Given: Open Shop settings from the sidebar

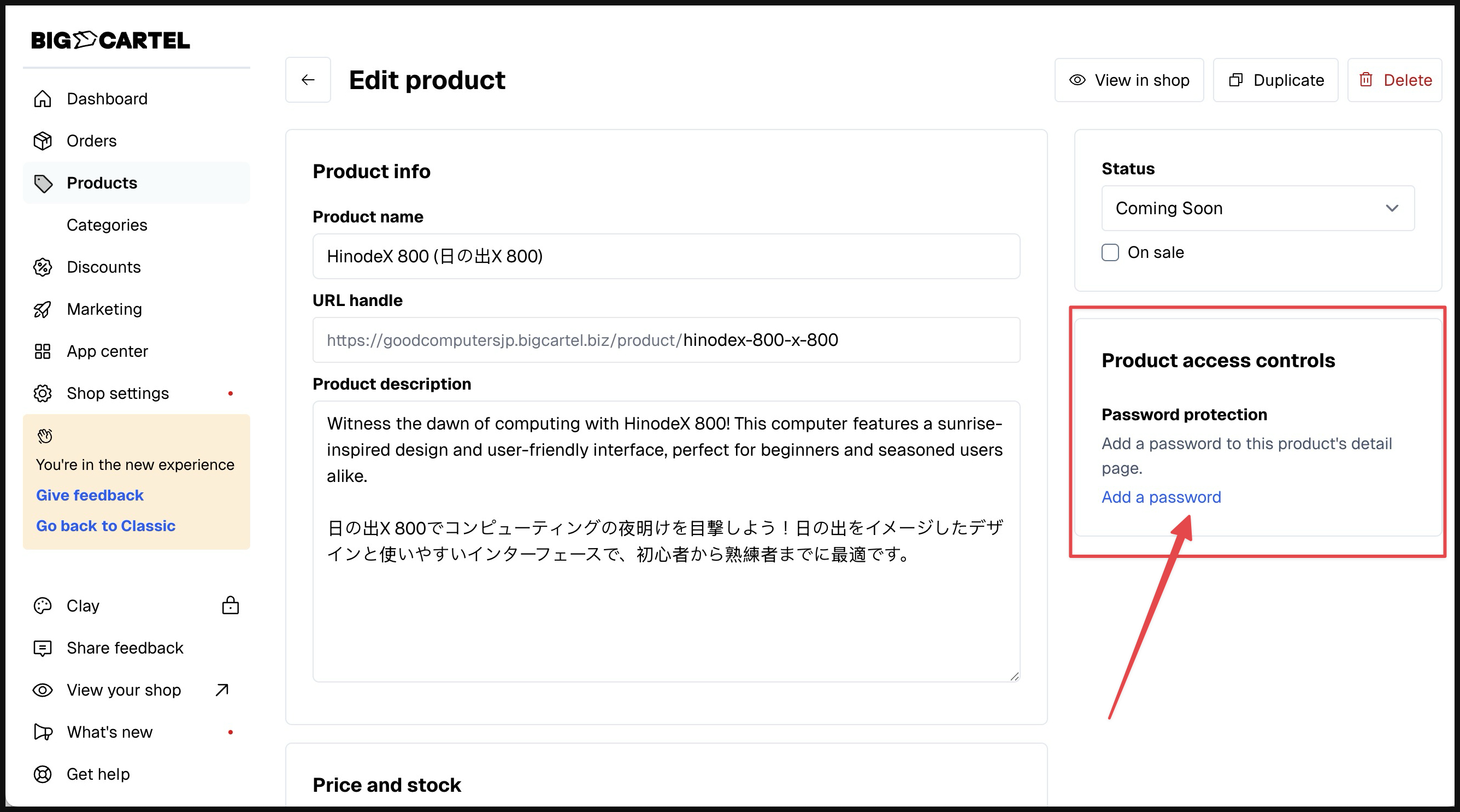Looking at the screenshot, I should tap(117, 393).
